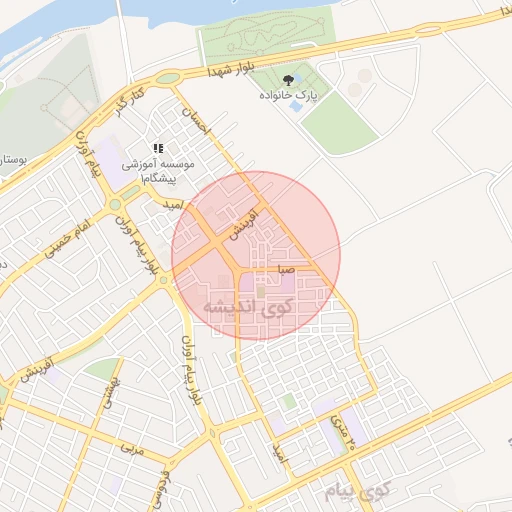Click the tree icon of پارک خانواده
The height and width of the screenshot is (512, 512).
pyautogui.click(x=288, y=80)
